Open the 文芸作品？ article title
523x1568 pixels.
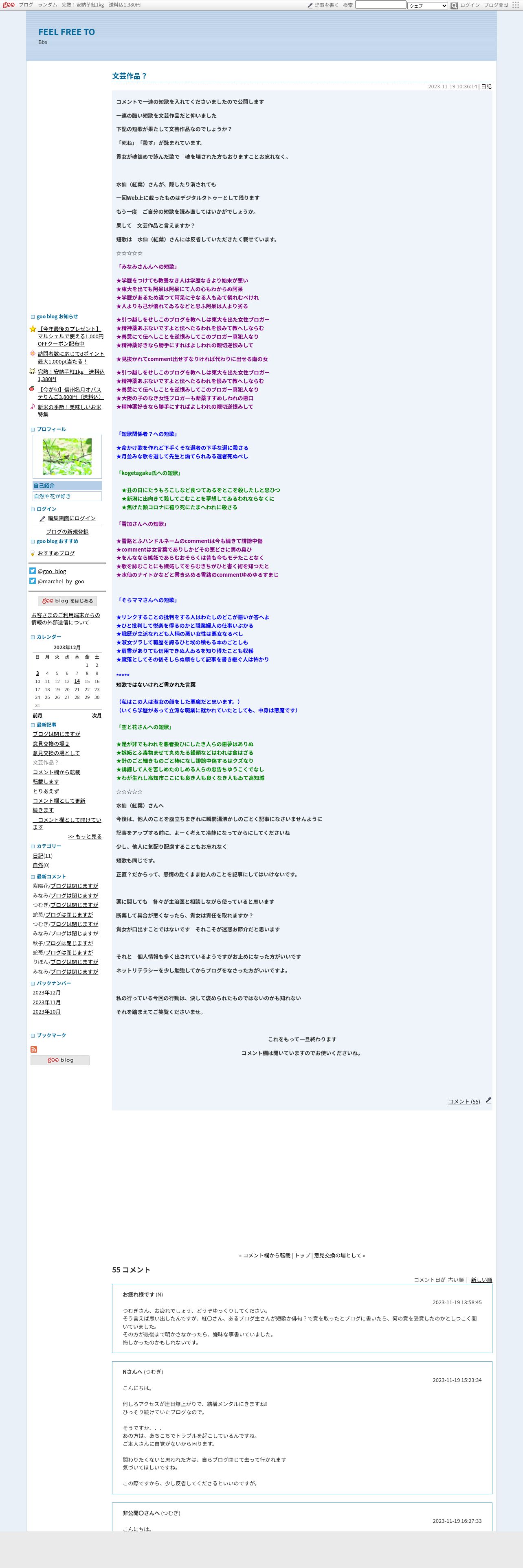tap(130, 75)
